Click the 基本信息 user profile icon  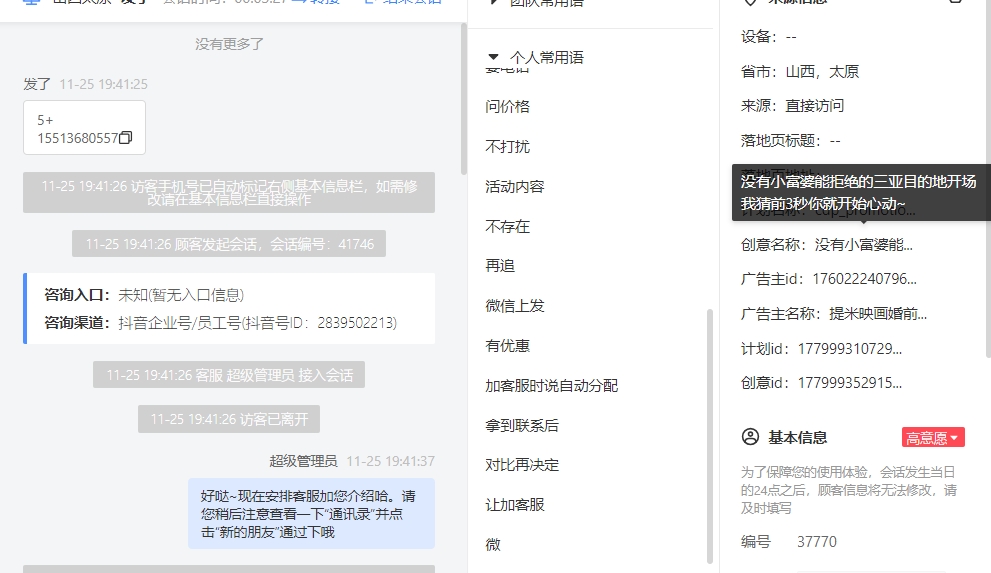pyautogui.click(x=750, y=437)
